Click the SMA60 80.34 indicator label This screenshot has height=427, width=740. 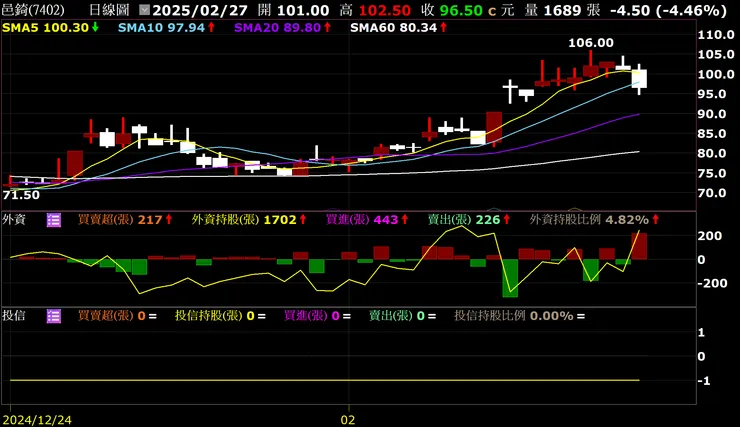[x=399, y=28]
